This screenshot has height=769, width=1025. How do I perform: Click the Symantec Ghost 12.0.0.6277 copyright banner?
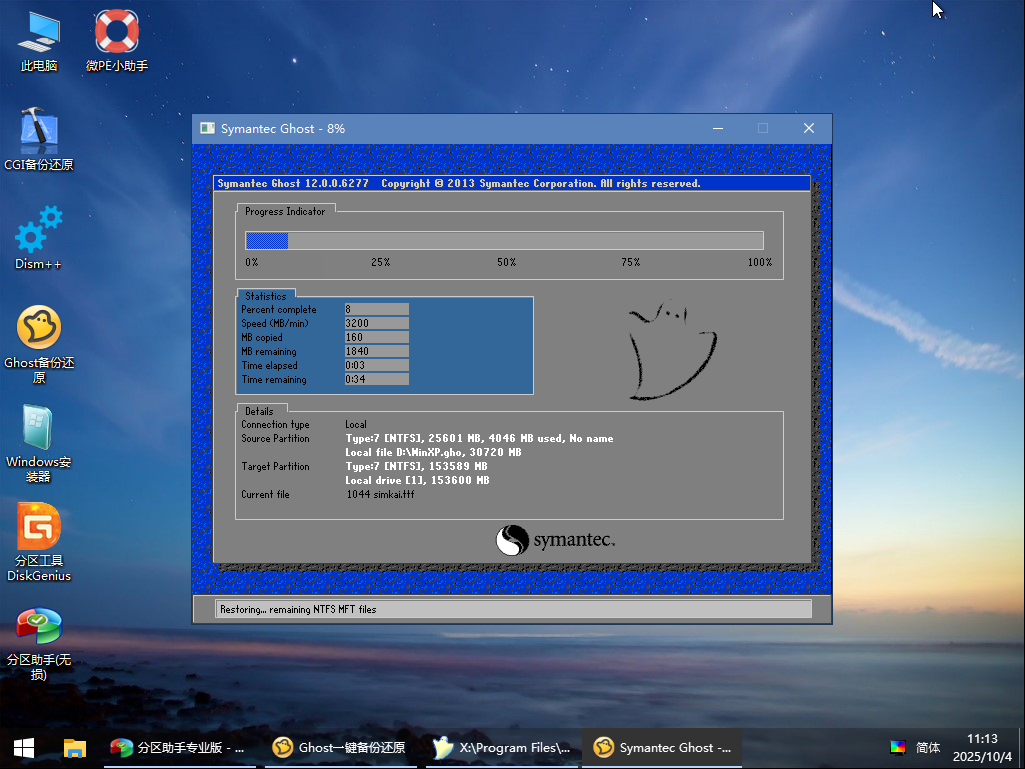pos(512,183)
